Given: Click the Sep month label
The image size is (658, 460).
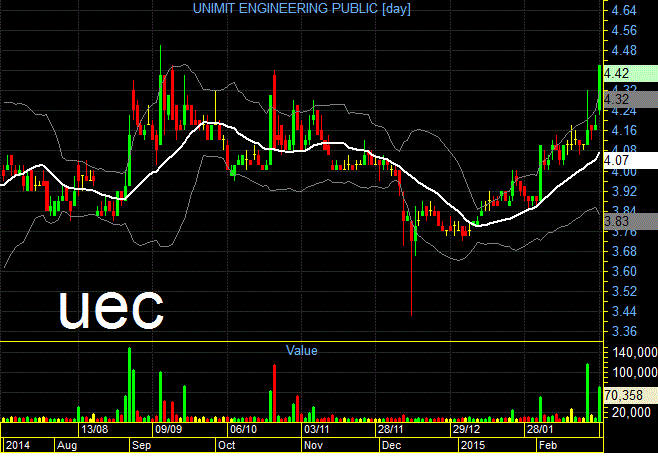Looking at the screenshot, I should tap(141, 445).
